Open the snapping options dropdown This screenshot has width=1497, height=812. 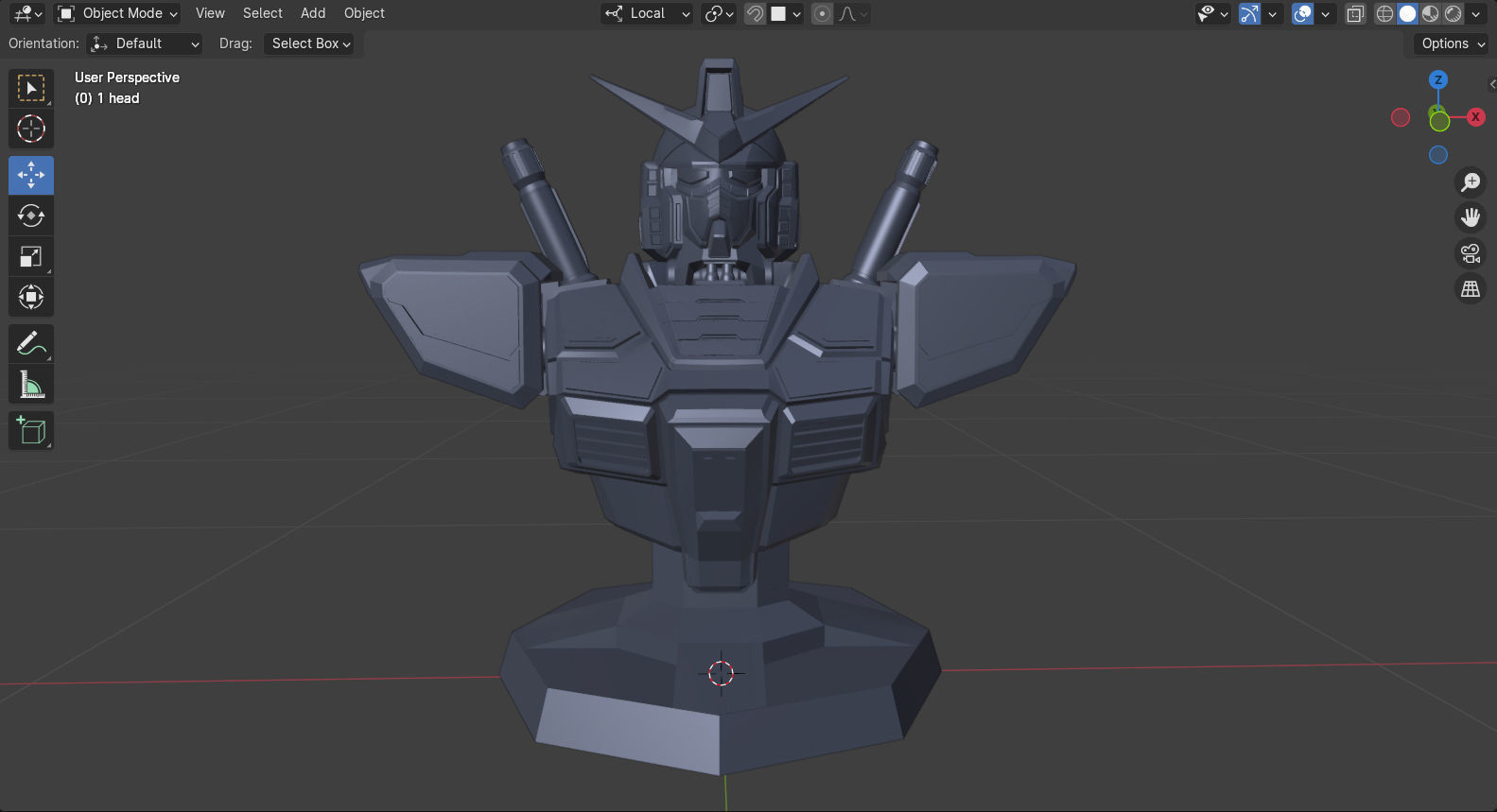tap(787, 13)
